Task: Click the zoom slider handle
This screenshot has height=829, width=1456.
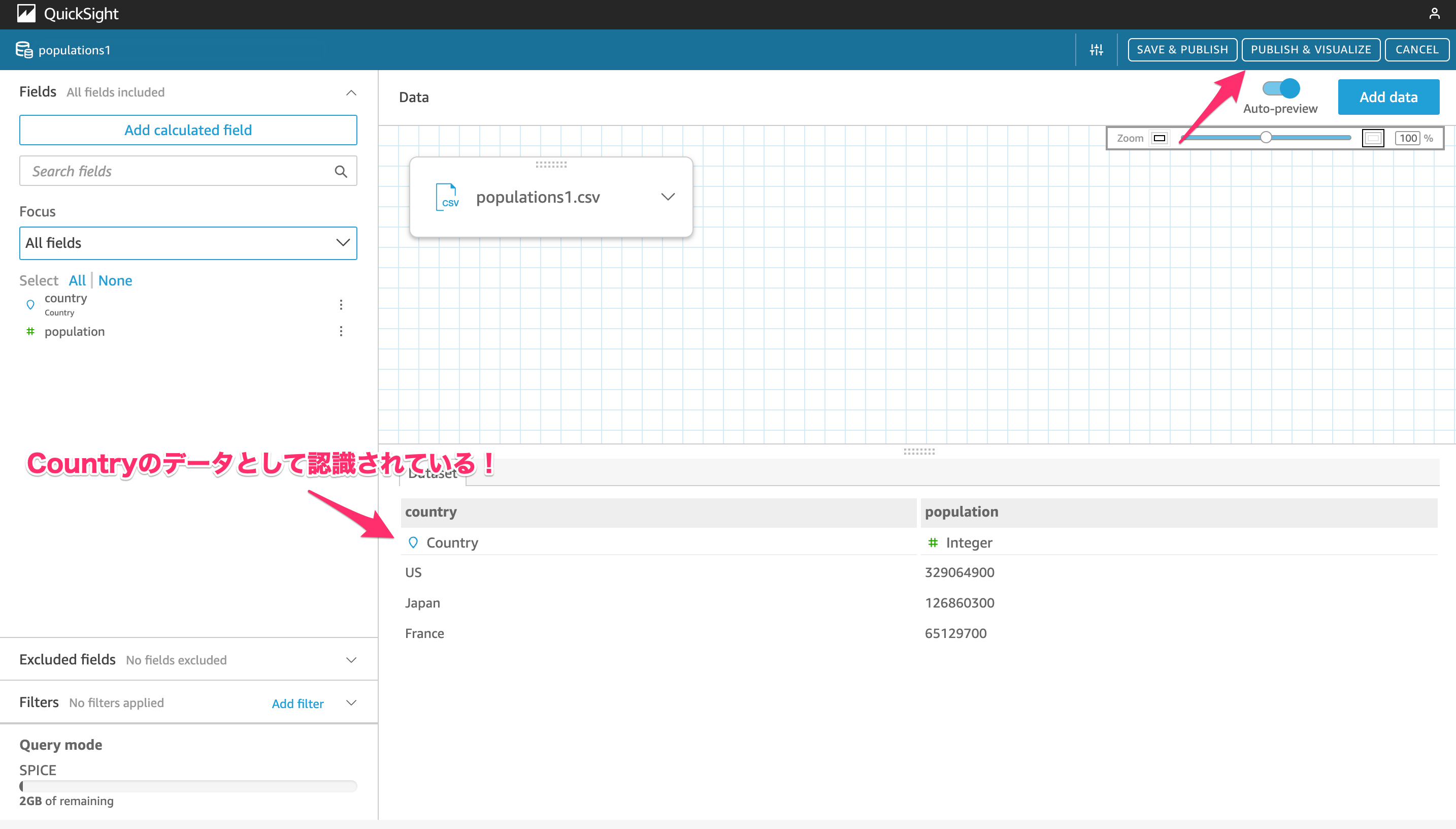Action: click(x=1266, y=138)
